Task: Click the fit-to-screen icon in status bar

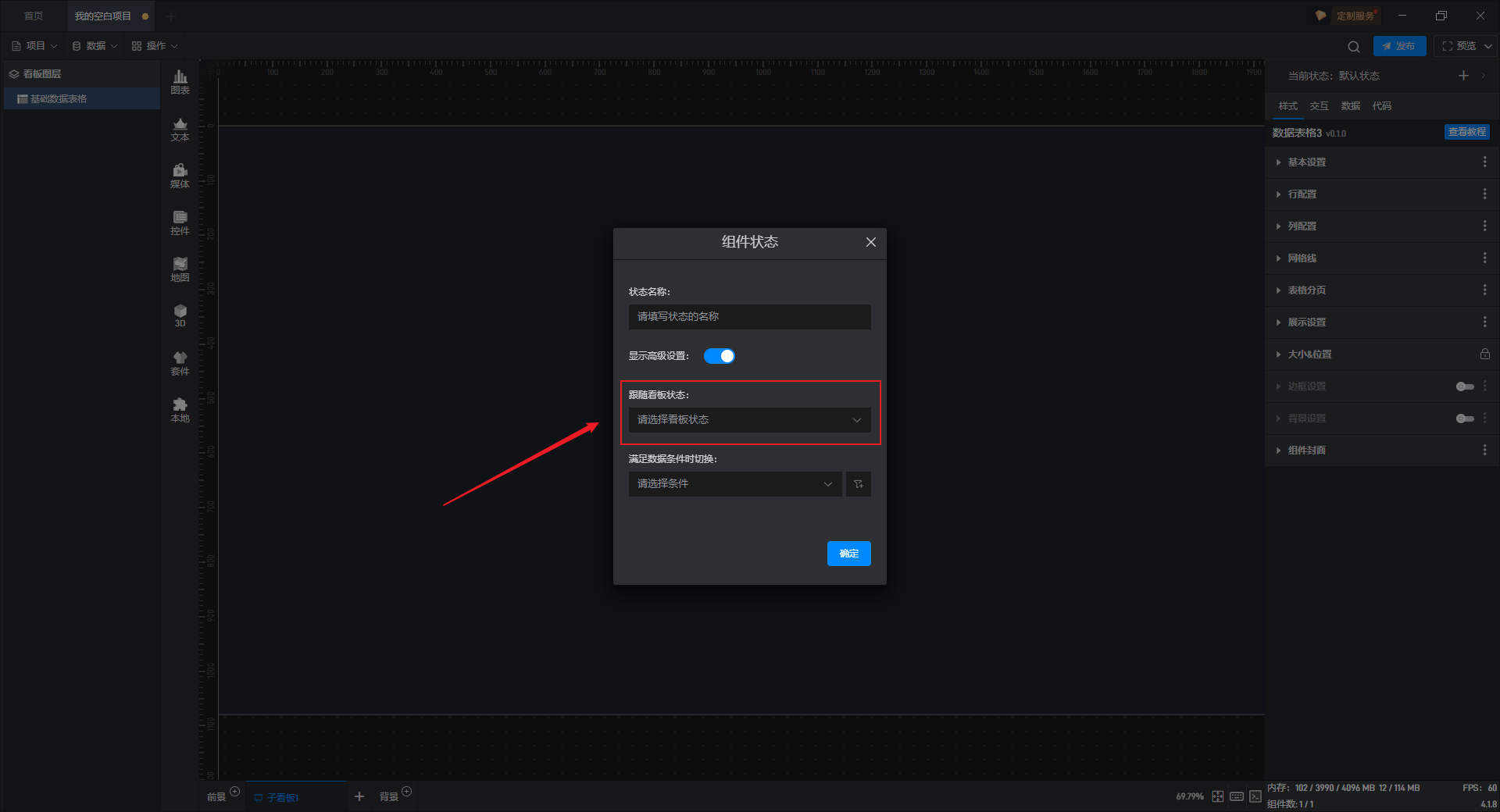Action: 1218,796
